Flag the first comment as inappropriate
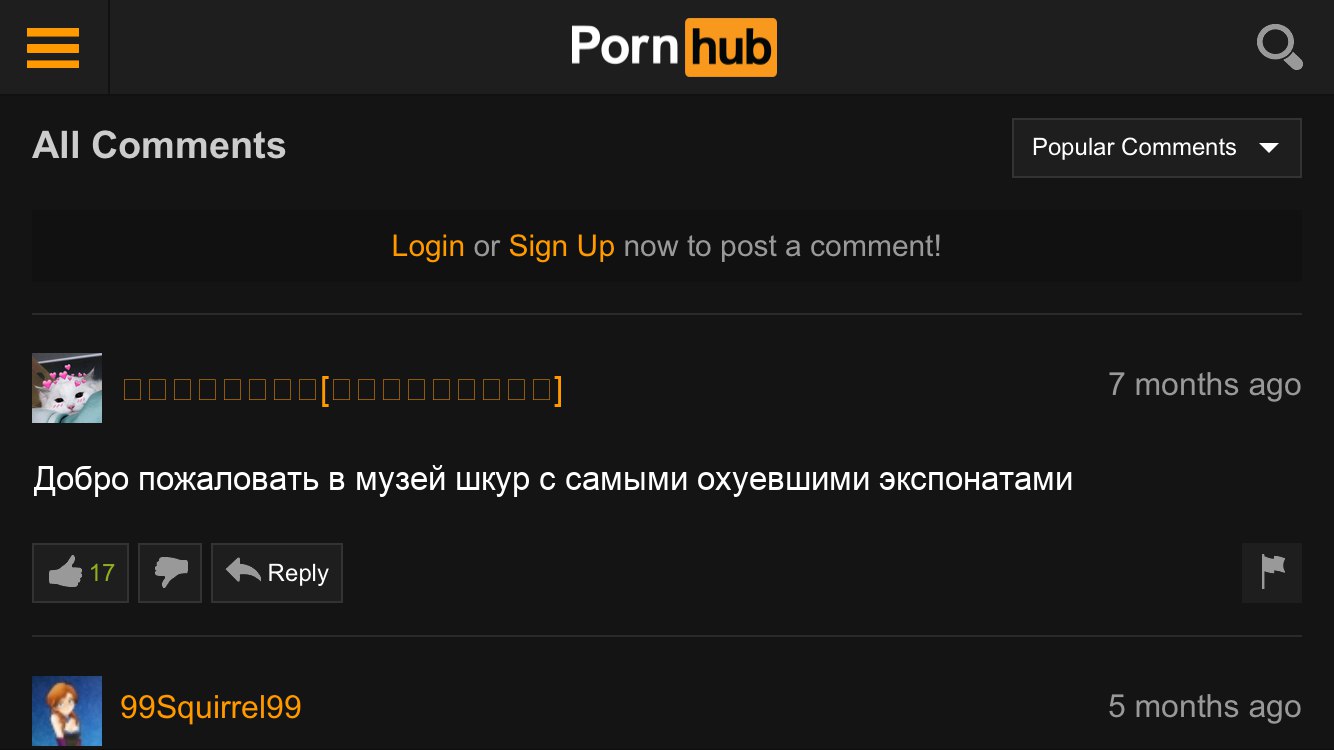 pos(1272,573)
